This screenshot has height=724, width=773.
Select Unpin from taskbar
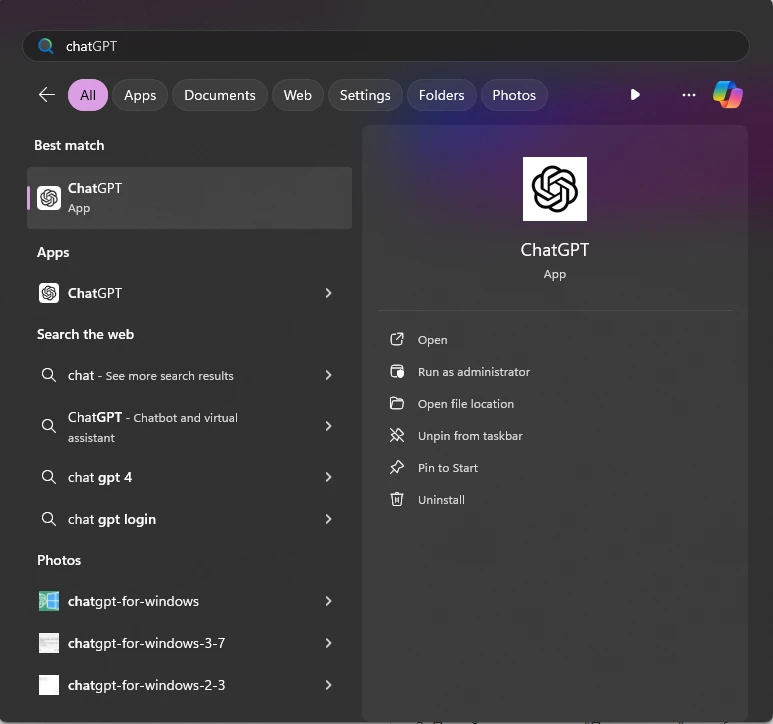point(470,436)
